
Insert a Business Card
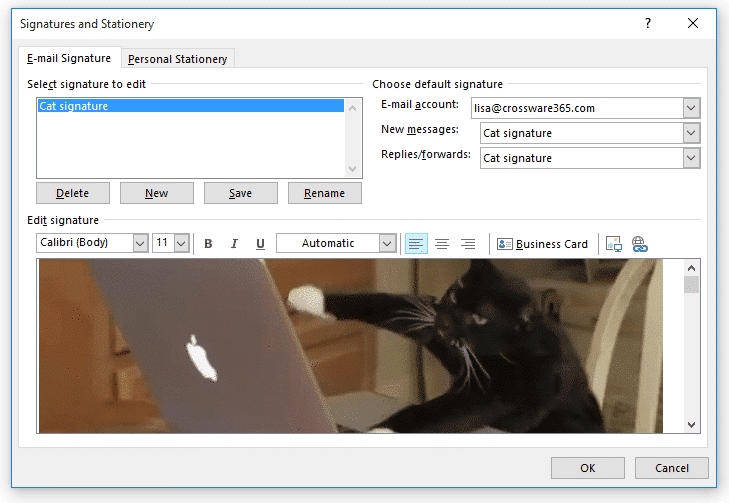tap(542, 244)
